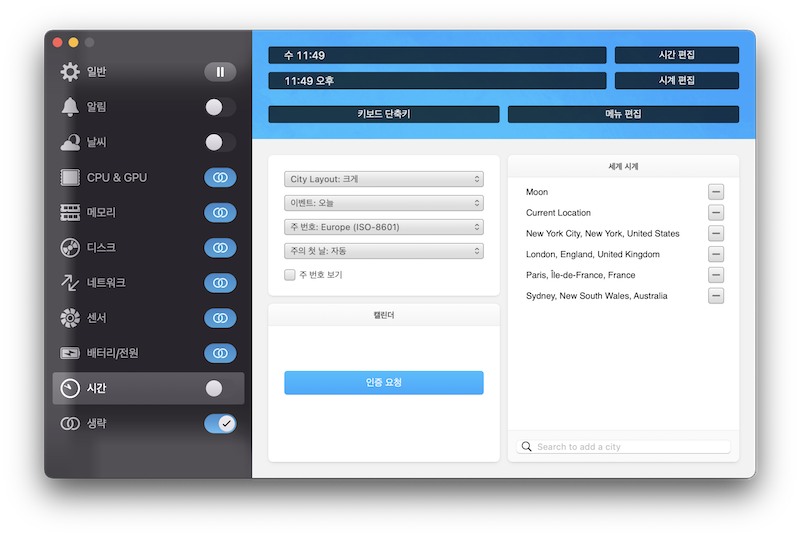Select the 시간 sidebar item
The image size is (800, 537).
tap(148, 388)
